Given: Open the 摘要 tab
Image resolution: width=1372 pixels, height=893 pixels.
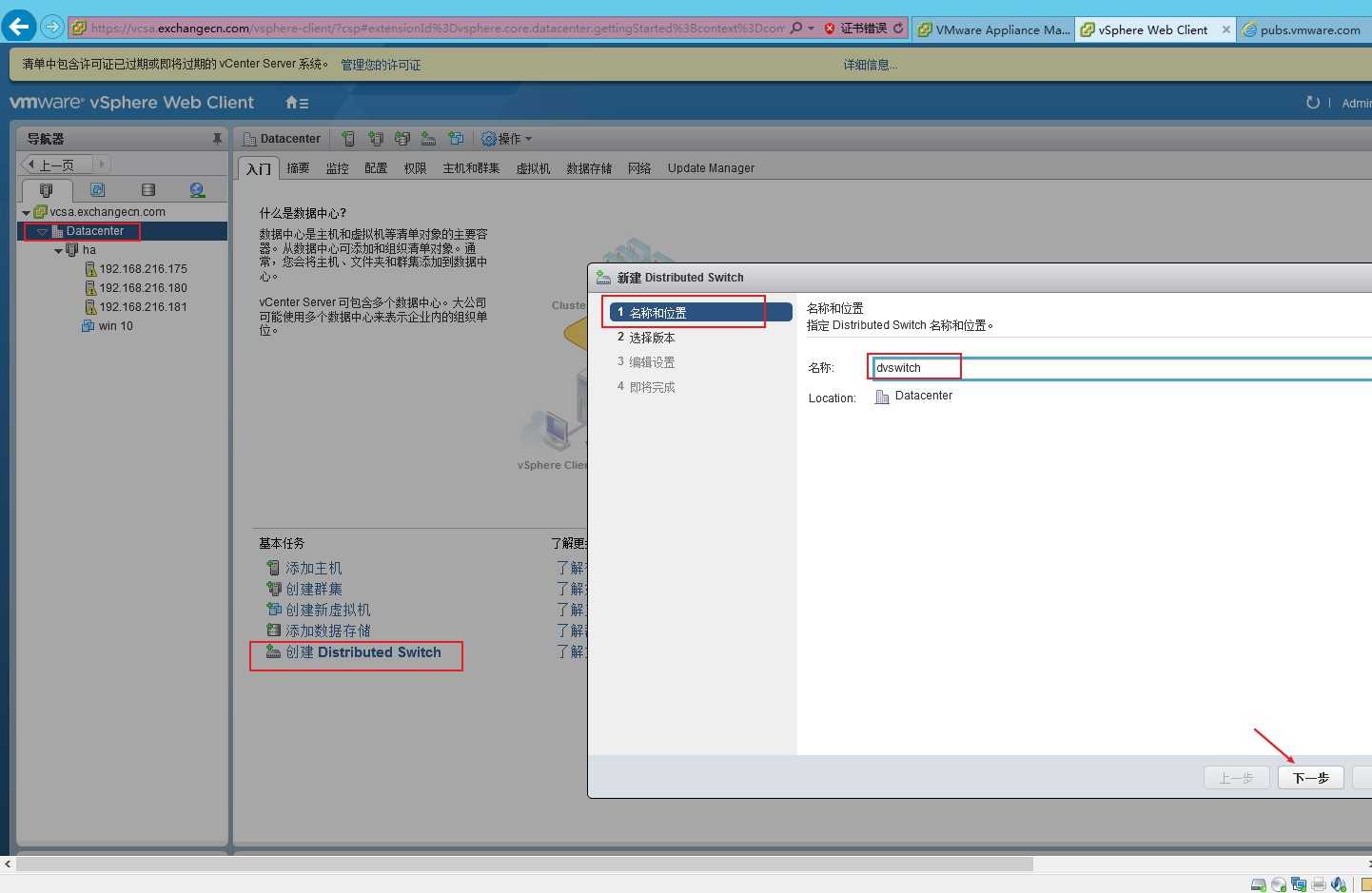Looking at the screenshot, I should 298,168.
